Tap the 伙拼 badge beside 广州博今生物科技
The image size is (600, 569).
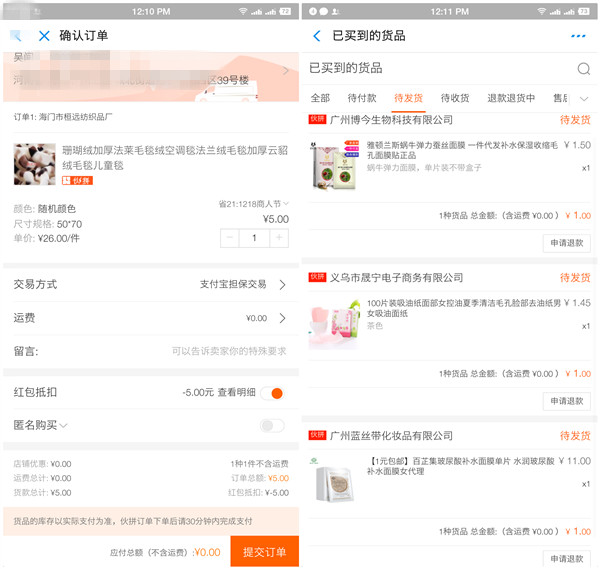[317, 119]
